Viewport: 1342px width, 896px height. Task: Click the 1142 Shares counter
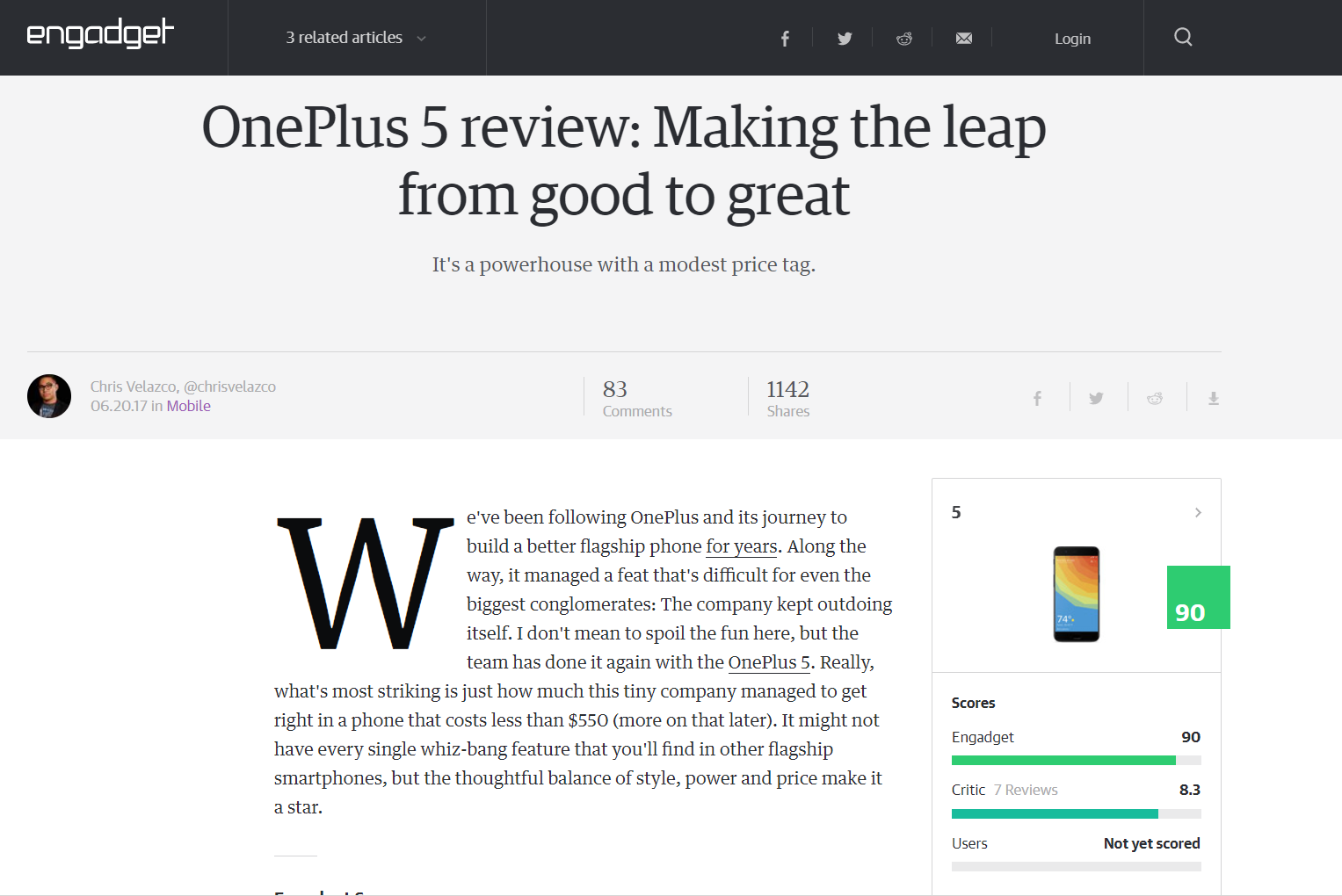click(788, 398)
